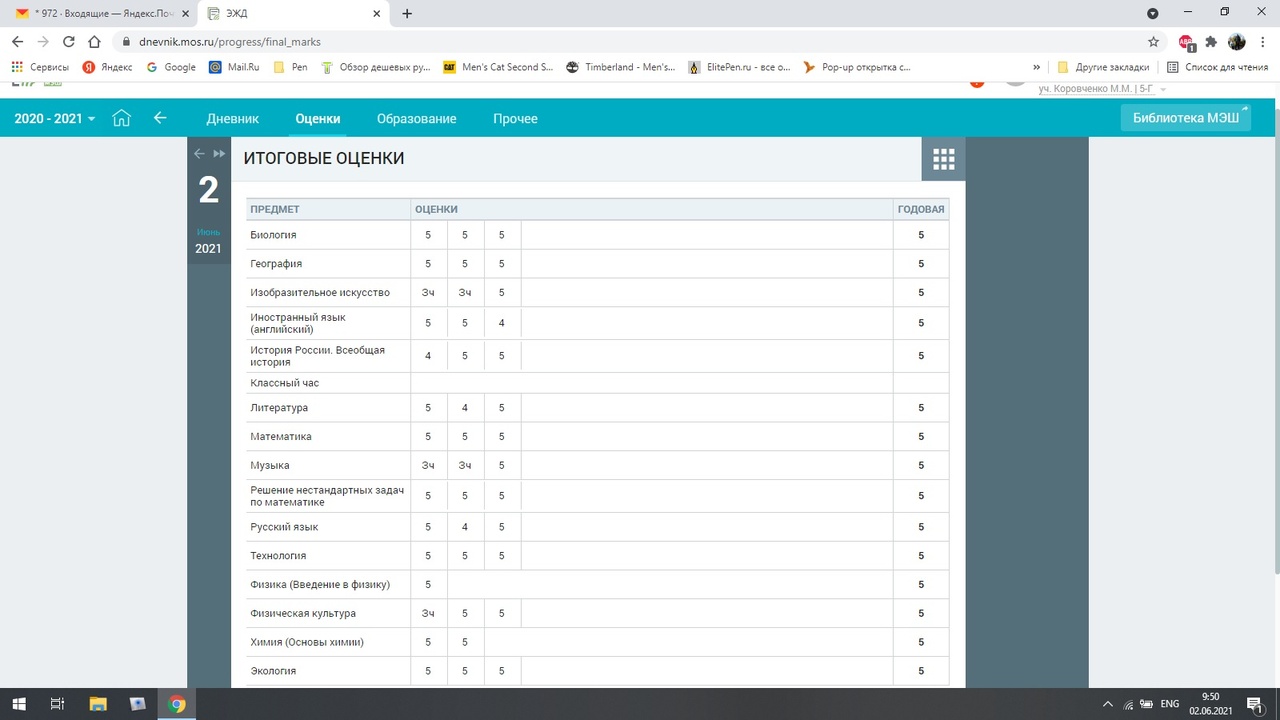Expand the user profile dropdown arrow
The width and height of the screenshot is (1280, 720).
coord(1163,90)
